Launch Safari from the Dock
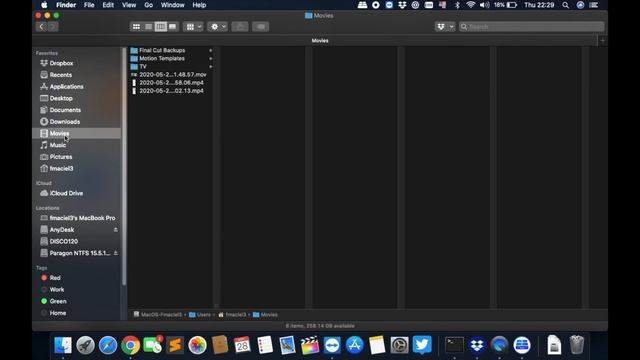Screen dimensions: 640x360 coord(108,345)
